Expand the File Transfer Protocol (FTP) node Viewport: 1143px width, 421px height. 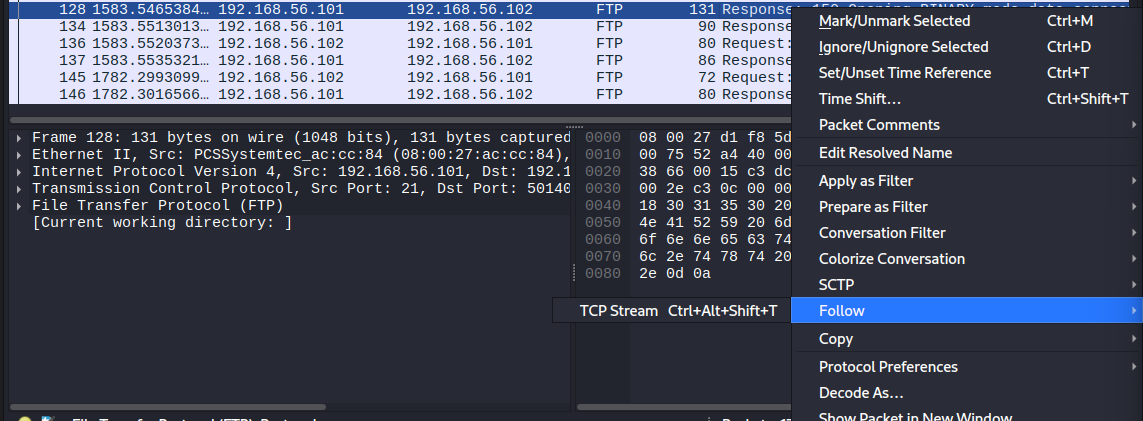(20, 205)
